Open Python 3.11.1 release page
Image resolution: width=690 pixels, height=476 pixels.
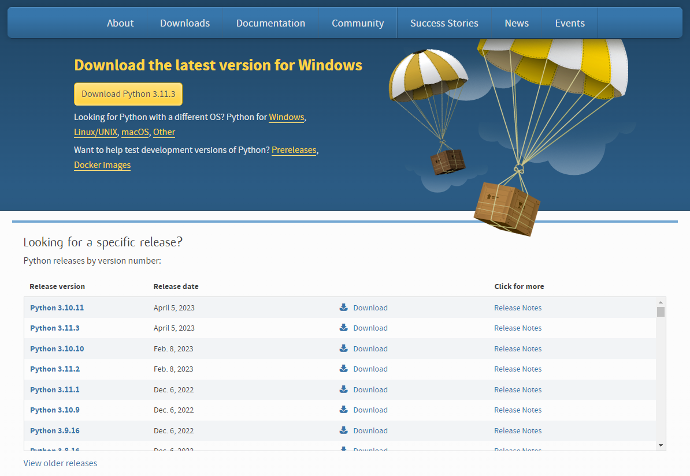(55, 389)
